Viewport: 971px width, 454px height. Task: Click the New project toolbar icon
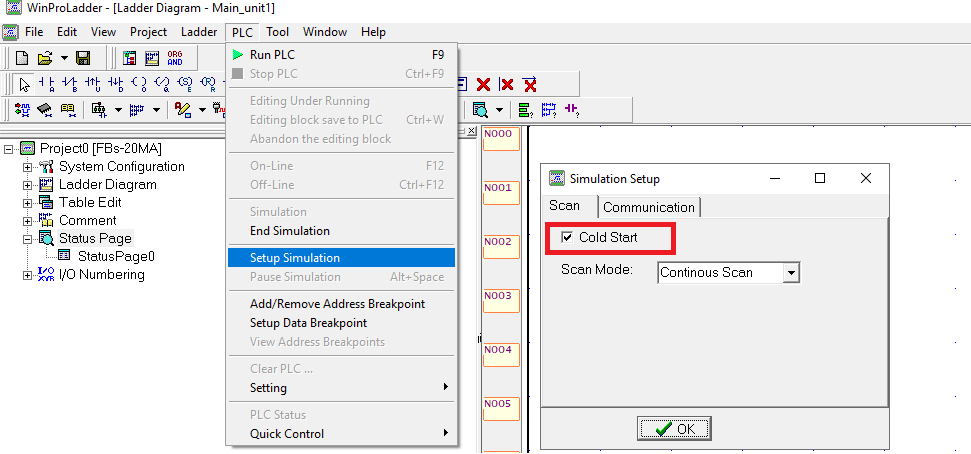pyautogui.click(x=22, y=58)
